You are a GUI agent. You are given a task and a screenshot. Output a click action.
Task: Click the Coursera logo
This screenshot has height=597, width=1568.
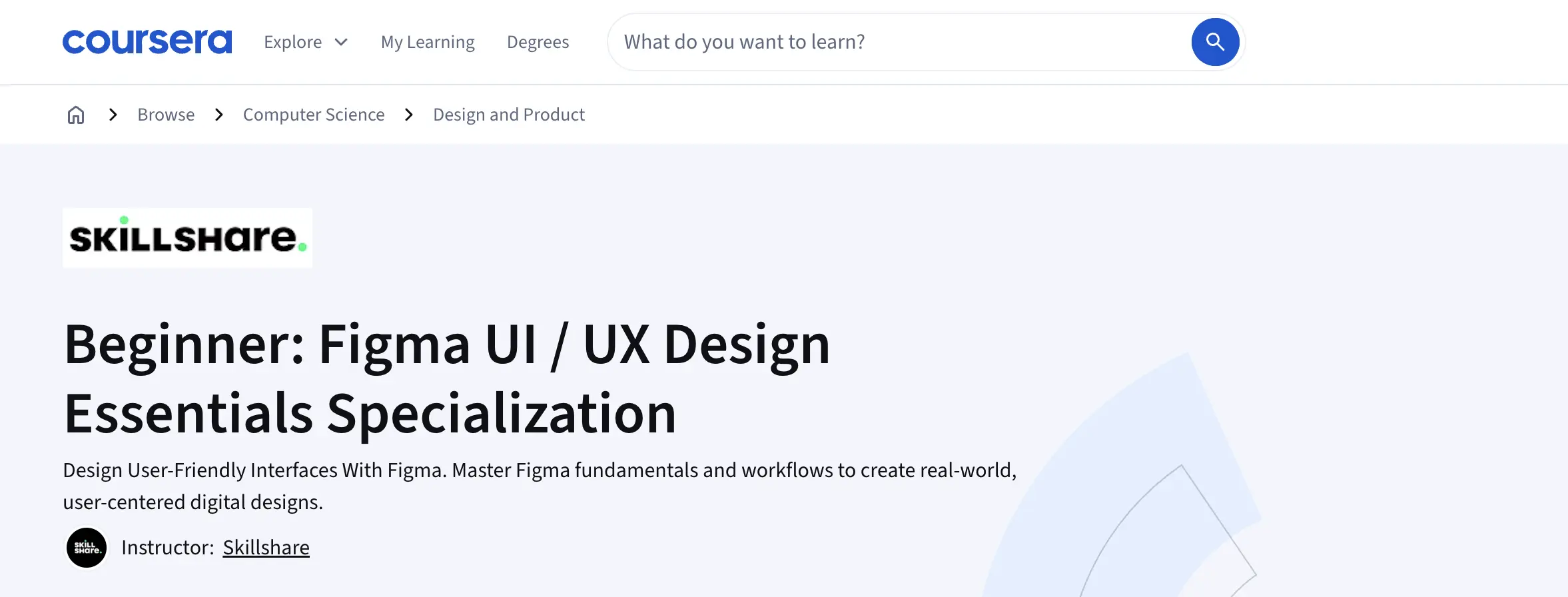[x=147, y=41]
